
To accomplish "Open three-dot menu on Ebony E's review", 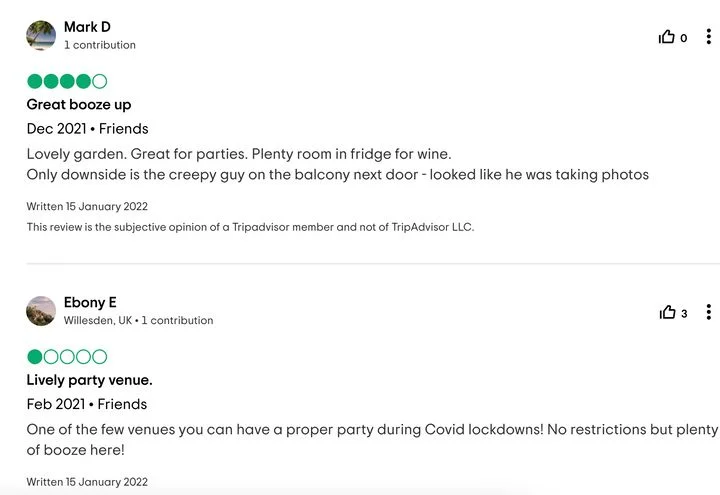I will (x=709, y=312).
